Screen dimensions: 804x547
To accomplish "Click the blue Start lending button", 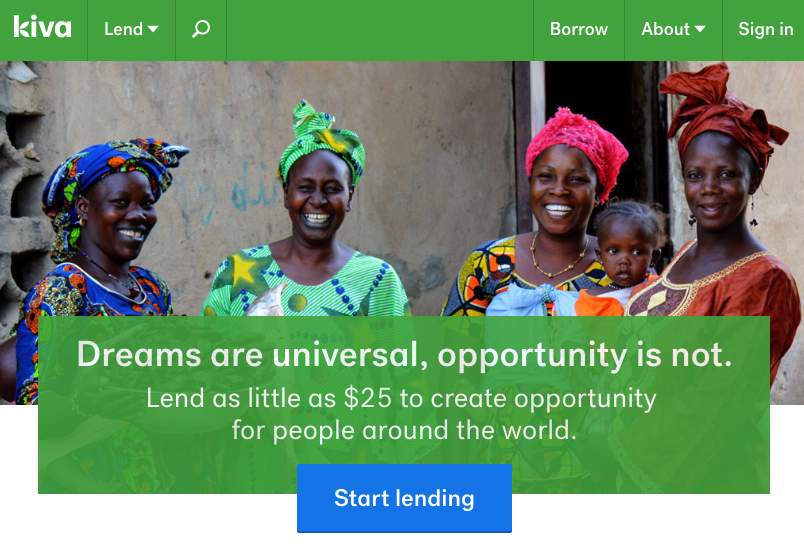I will [405, 498].
